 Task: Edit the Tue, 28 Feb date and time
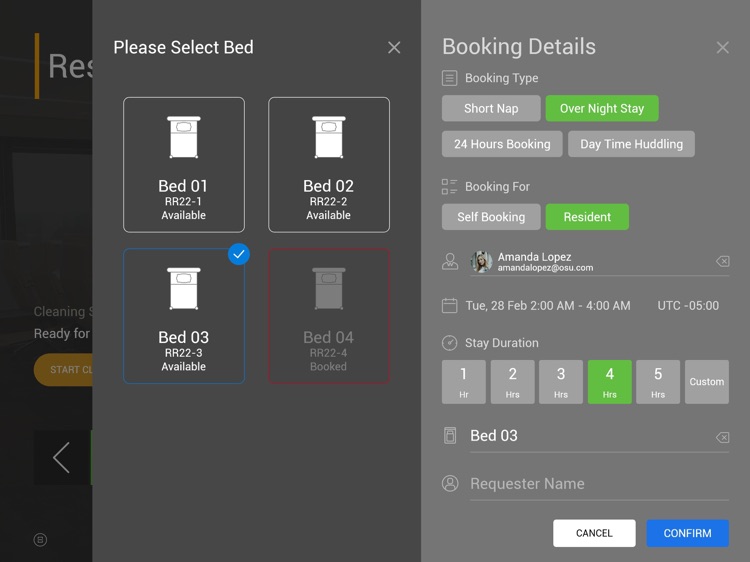548,306
